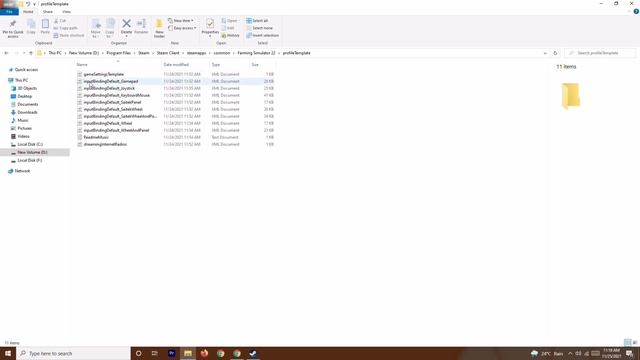Click Invert selection in the ribbon
640x360 pixels.
coord(262,36)
